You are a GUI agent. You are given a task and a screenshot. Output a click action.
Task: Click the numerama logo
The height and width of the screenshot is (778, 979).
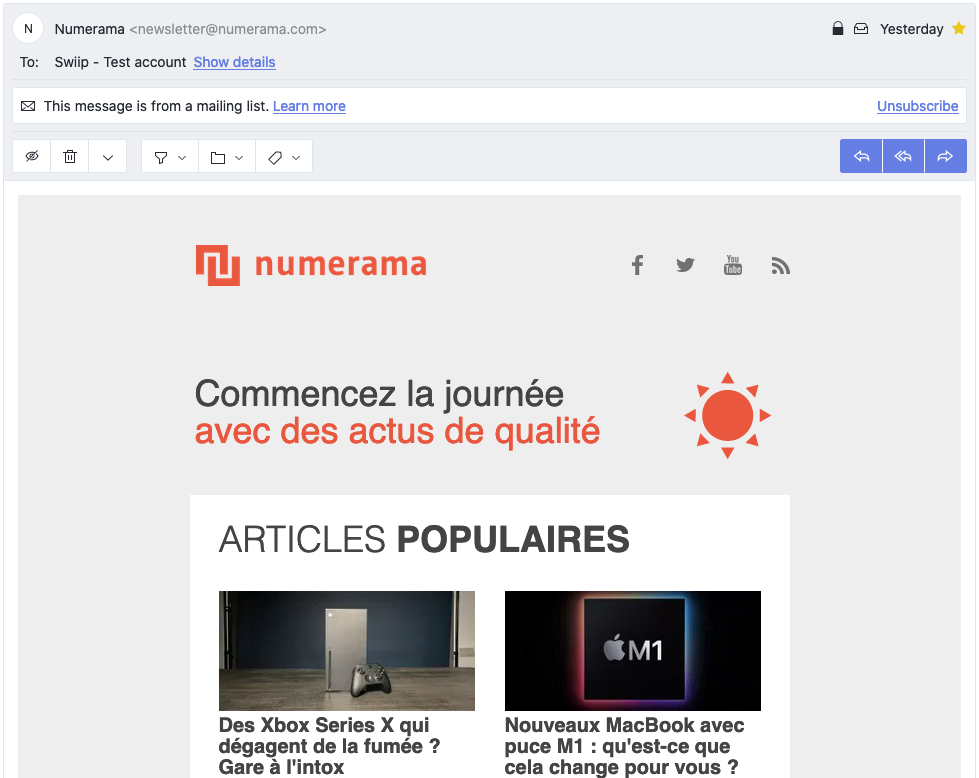(311, 265)
